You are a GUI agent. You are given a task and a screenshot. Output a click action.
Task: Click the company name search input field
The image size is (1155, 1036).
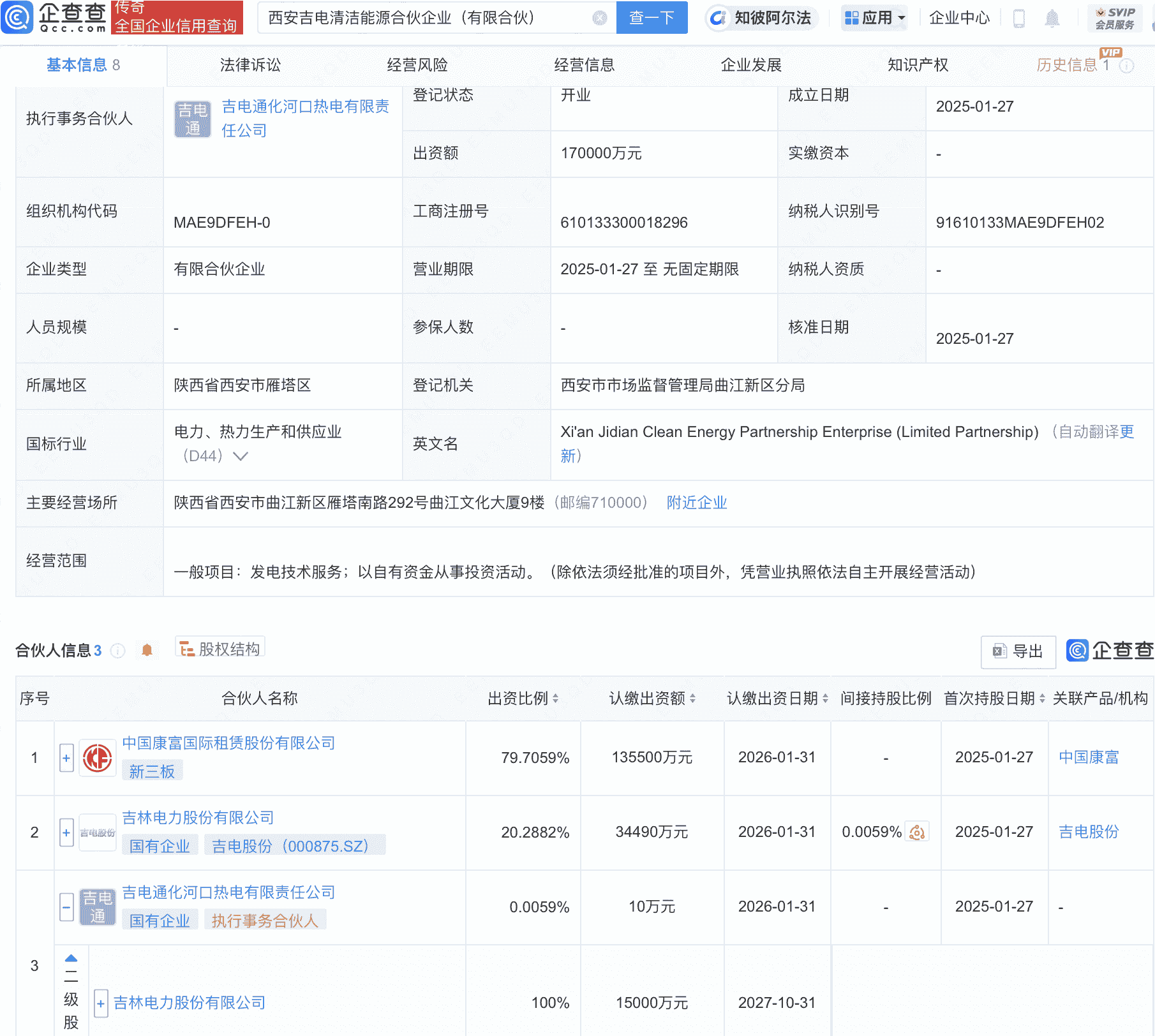coord(421,18)
